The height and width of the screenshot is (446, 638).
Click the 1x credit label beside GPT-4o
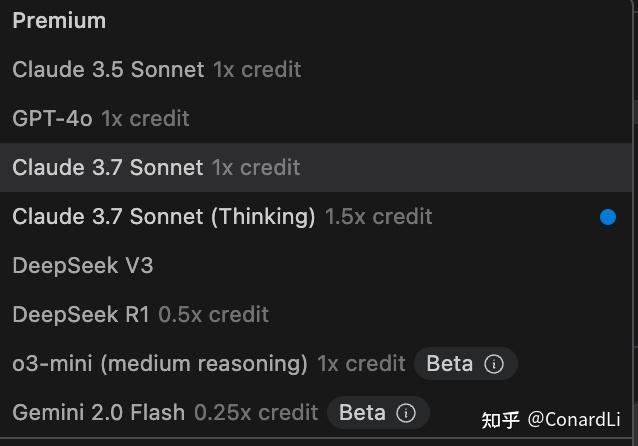(x=145, y=118)
